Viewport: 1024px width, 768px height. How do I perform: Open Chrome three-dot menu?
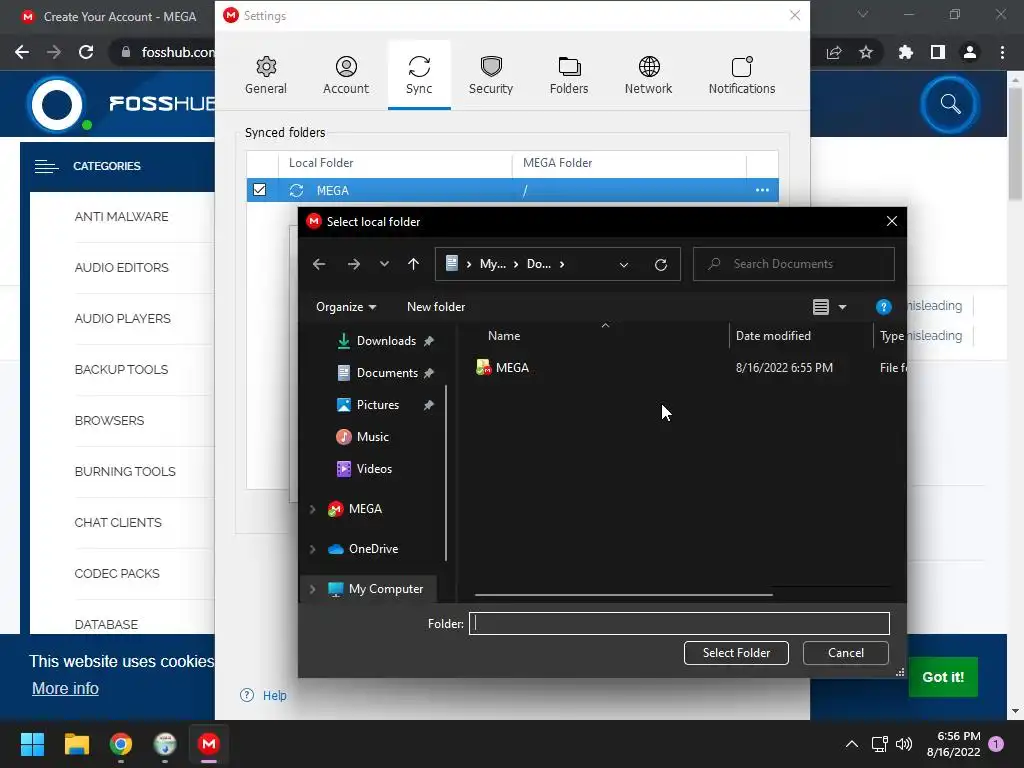[x=1002, y=52]
